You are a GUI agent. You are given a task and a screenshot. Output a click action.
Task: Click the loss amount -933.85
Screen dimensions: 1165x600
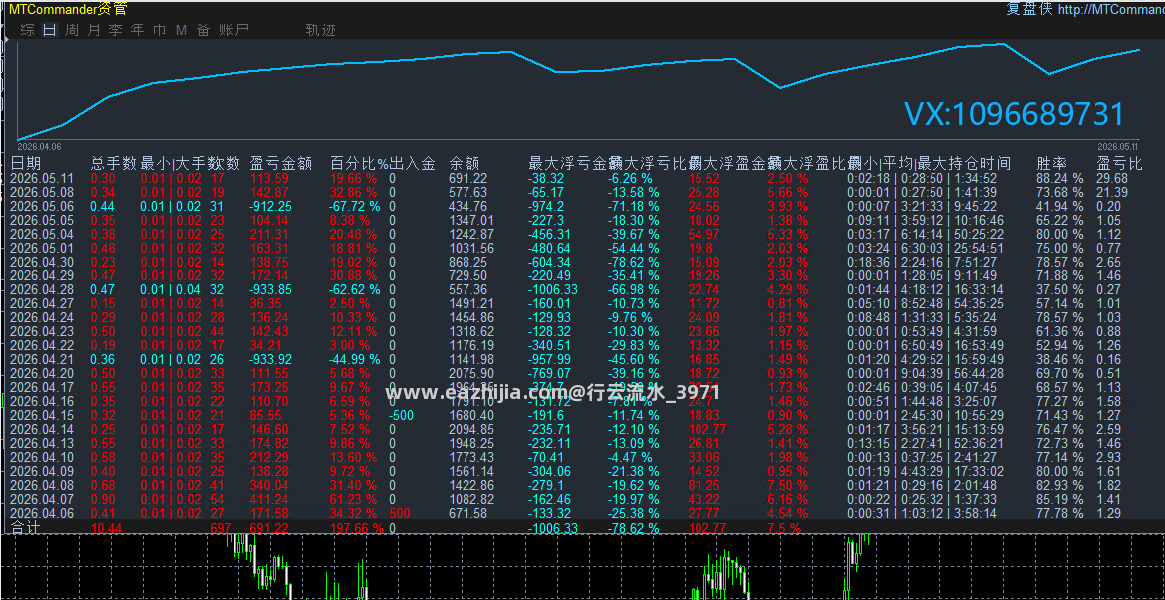click(270, 290)
